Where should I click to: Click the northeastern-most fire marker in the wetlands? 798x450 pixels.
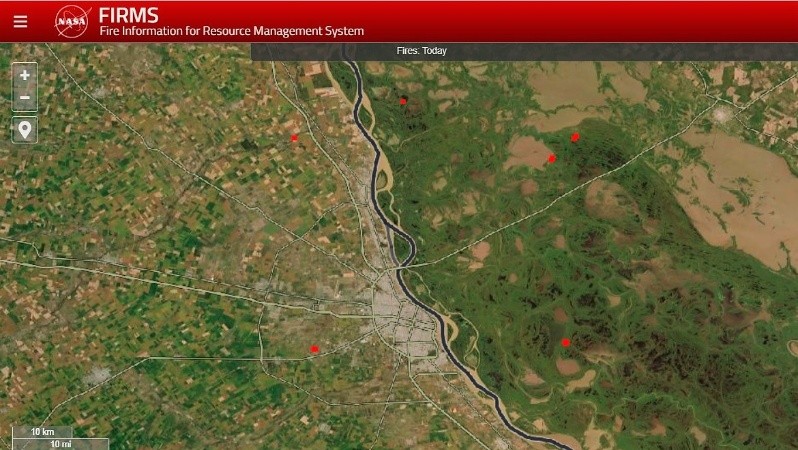tap(575, 137)
